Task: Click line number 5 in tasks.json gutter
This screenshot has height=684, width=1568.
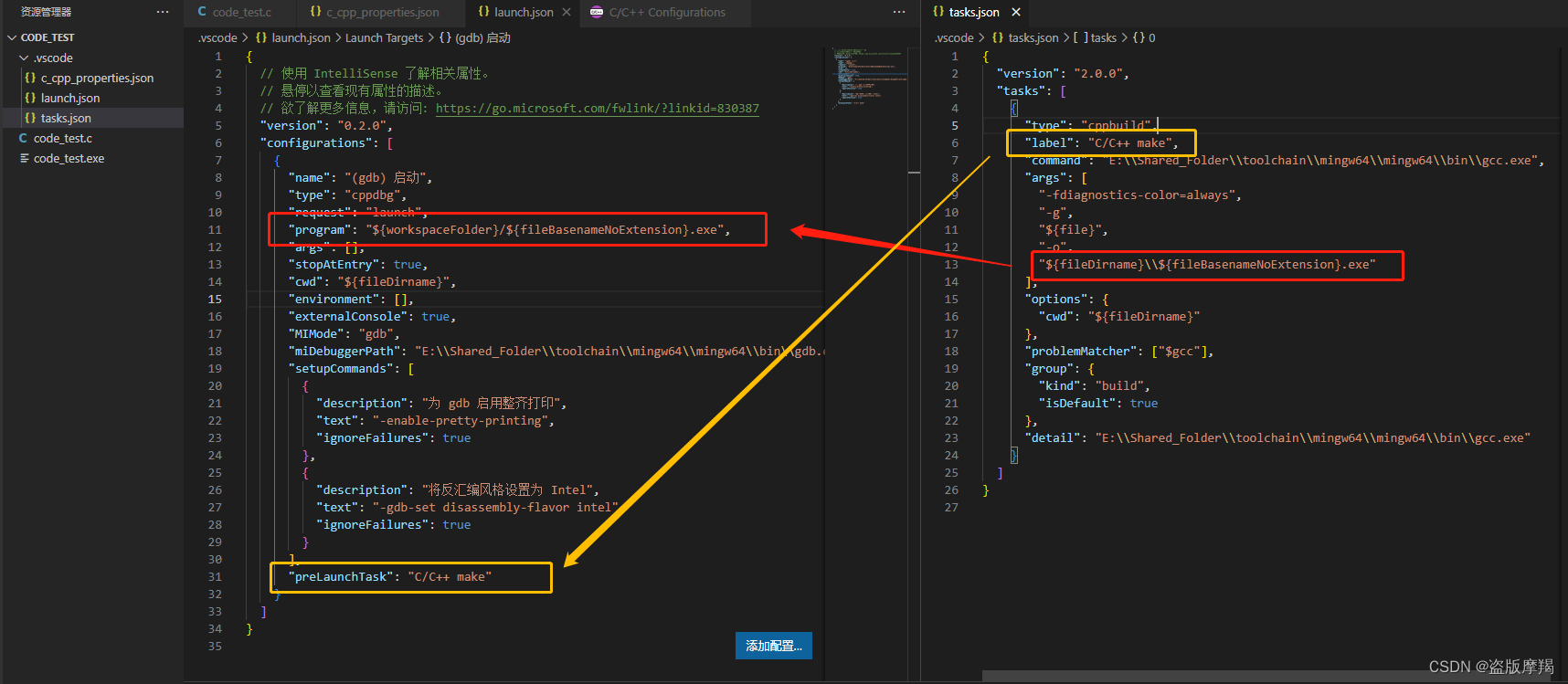Action: coord(955,125)
